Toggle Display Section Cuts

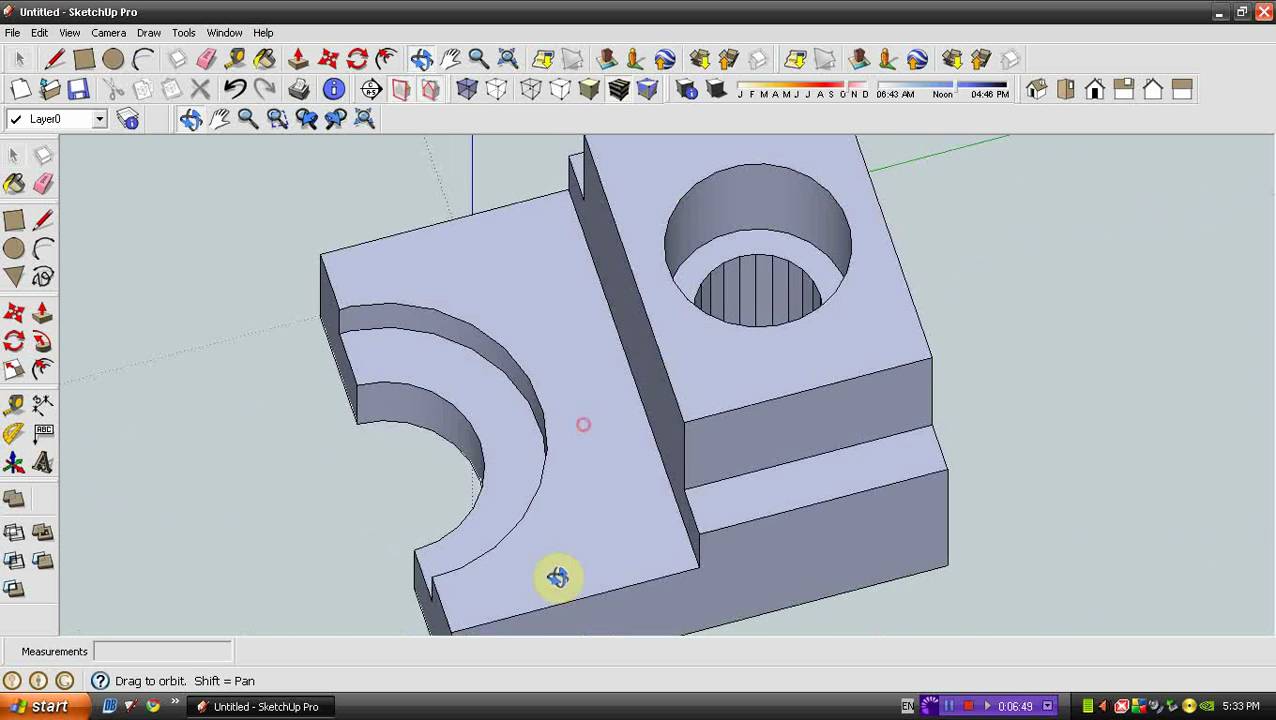coord(430,90)
